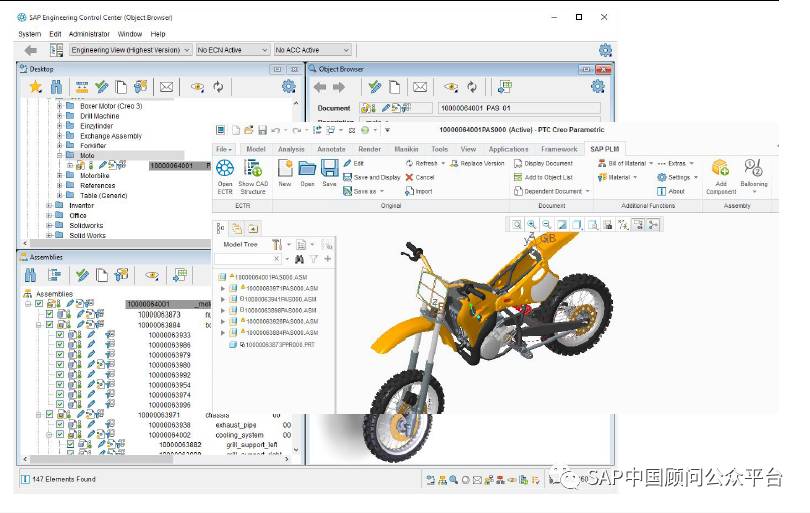Select the Forklifter folder in Desktop tree
This screenshot has width=810, height=513.
(x=93, y=146)
